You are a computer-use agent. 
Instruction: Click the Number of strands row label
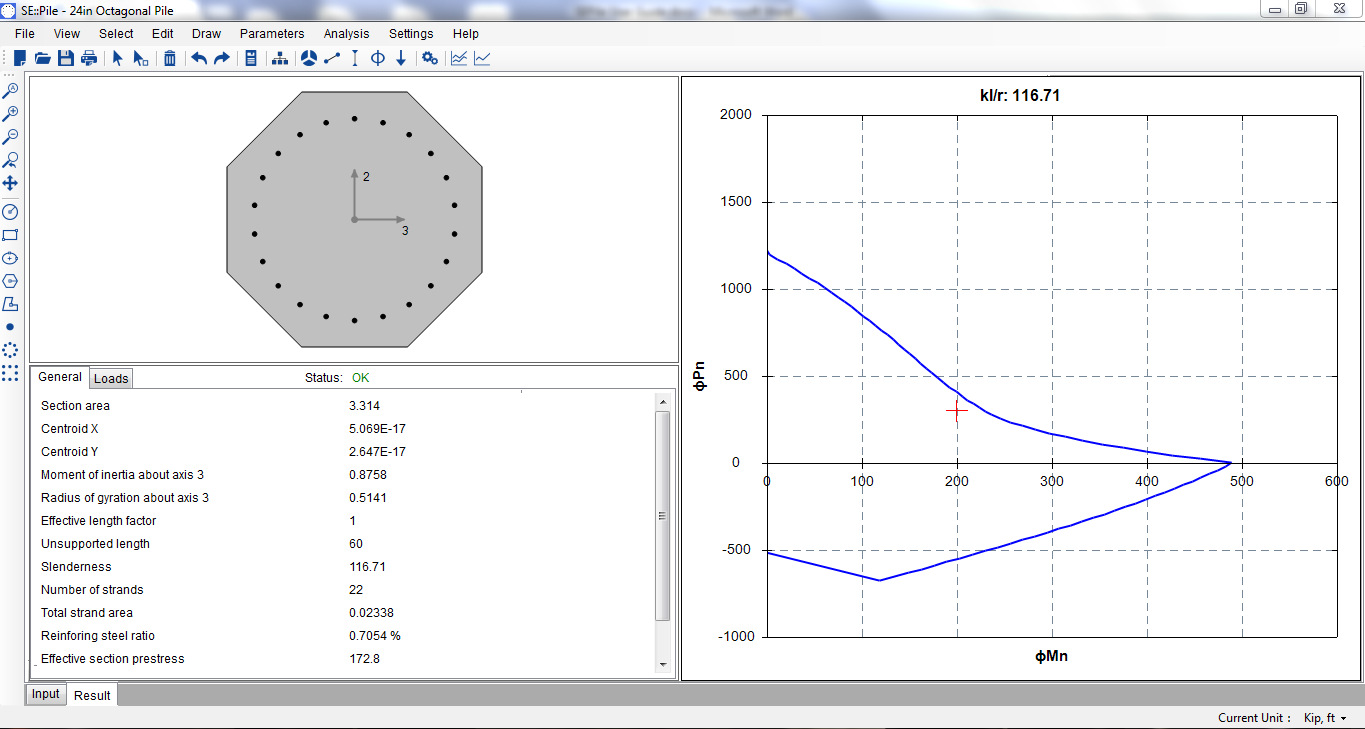point(92,590)
